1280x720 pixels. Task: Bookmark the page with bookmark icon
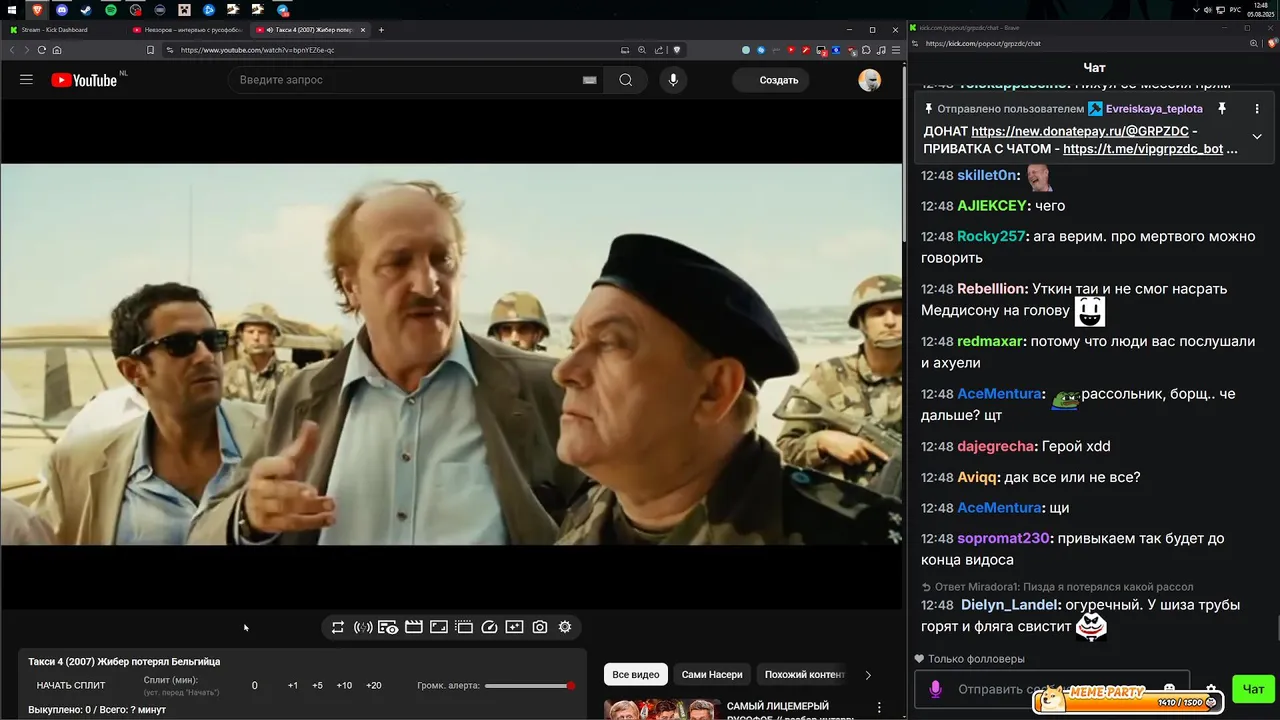(150, 50)
